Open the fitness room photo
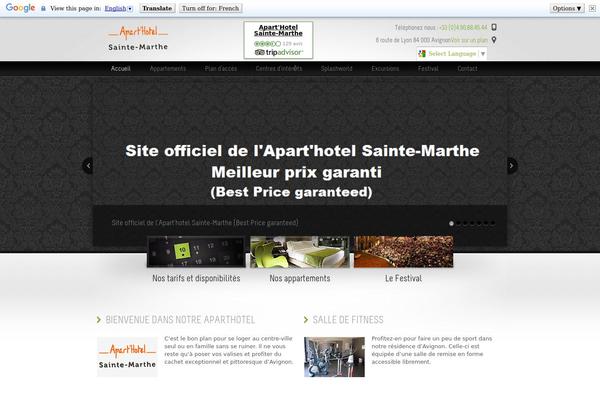Screen dimensions: 600x400 [334, 357]
